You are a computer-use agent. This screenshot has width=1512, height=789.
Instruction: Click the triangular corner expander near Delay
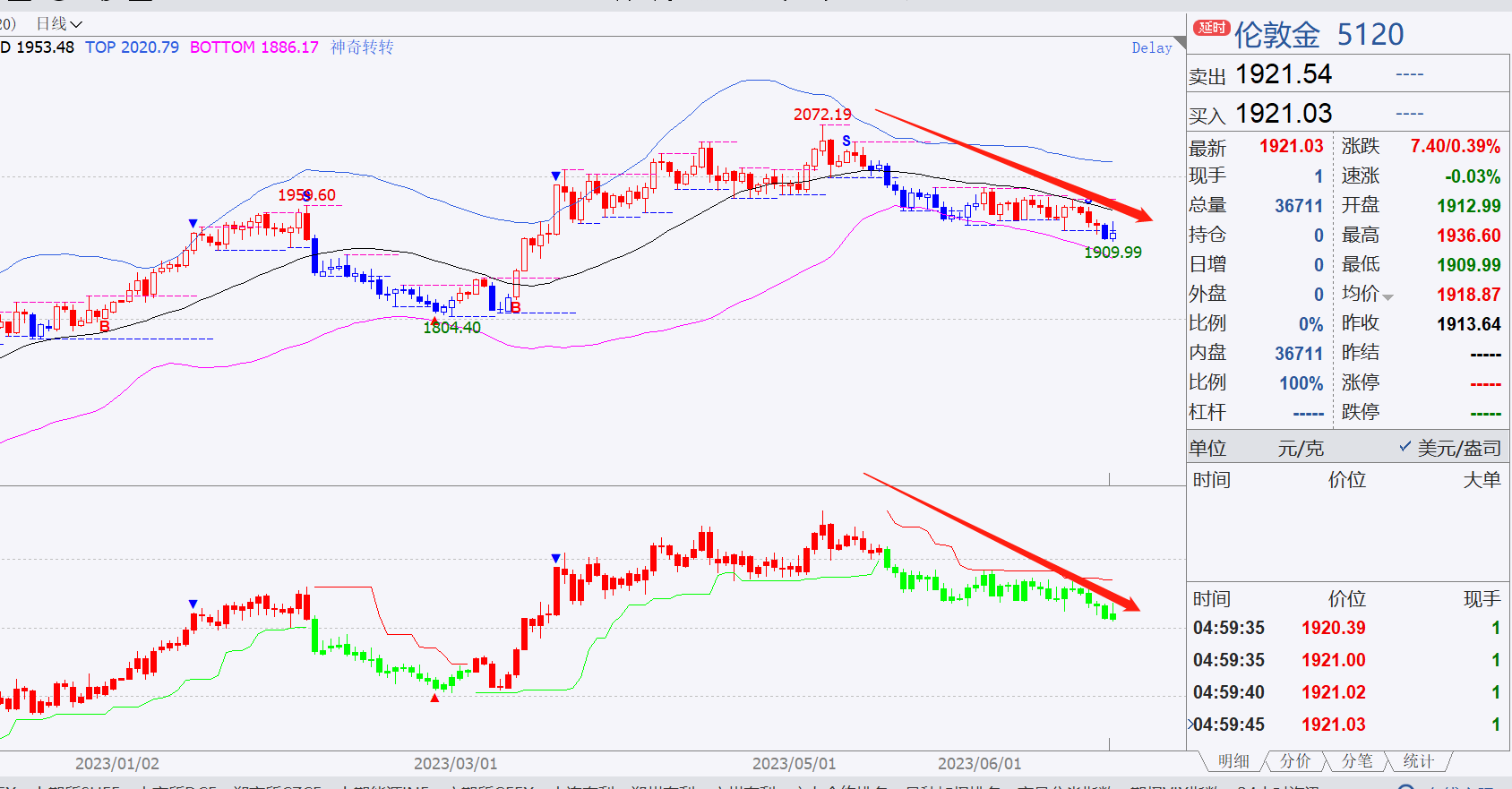(x=1180, y=42)
